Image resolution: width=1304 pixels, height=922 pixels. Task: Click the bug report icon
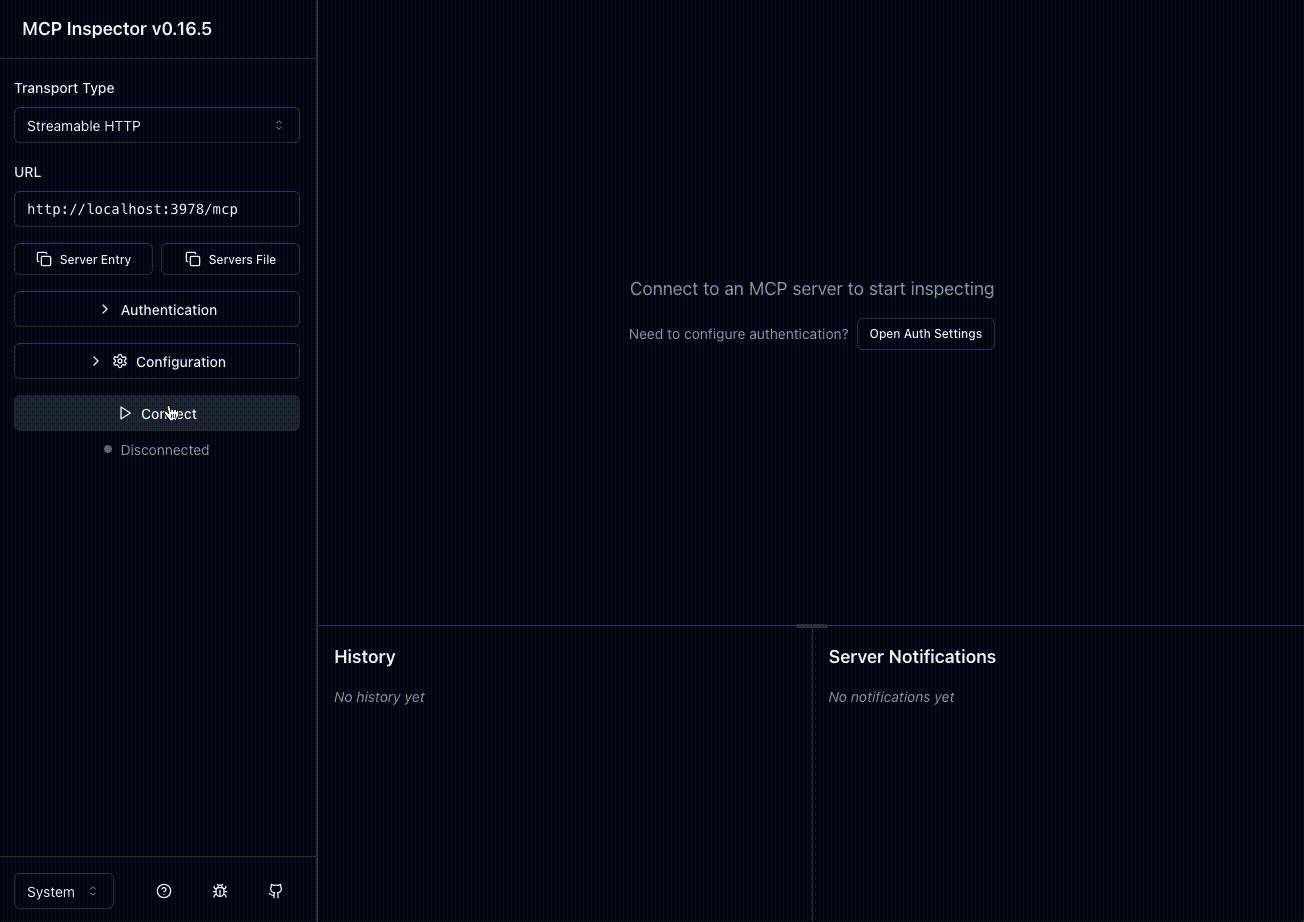point(220,891)
